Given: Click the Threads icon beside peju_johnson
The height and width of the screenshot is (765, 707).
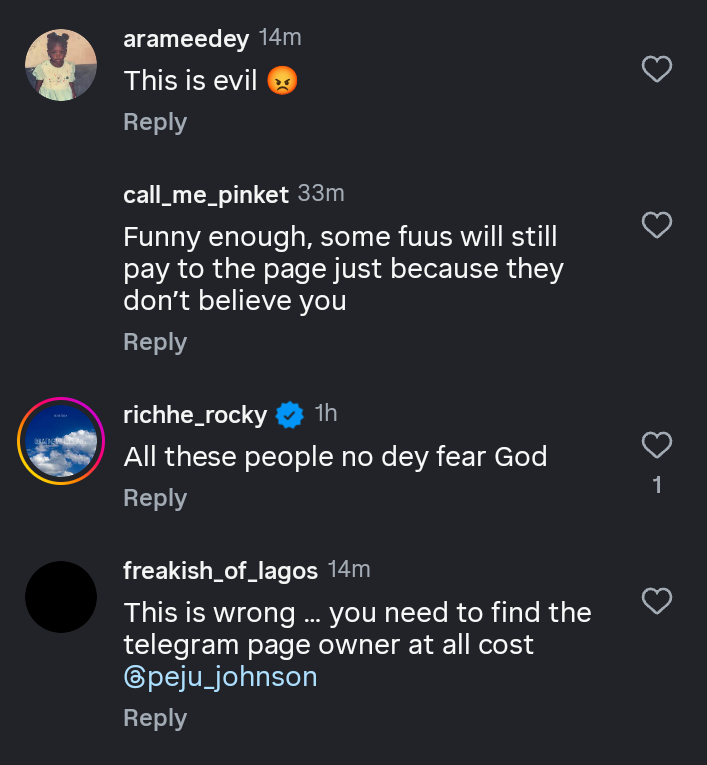Looking at the screenshot, I should pos(134,677).
